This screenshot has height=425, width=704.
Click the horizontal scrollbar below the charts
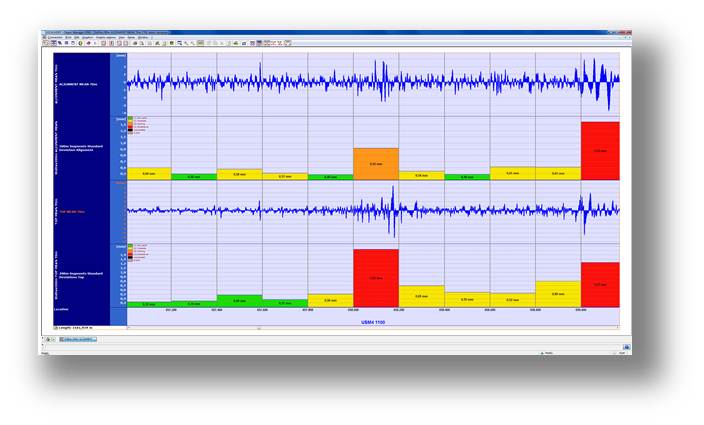point(373,328)
